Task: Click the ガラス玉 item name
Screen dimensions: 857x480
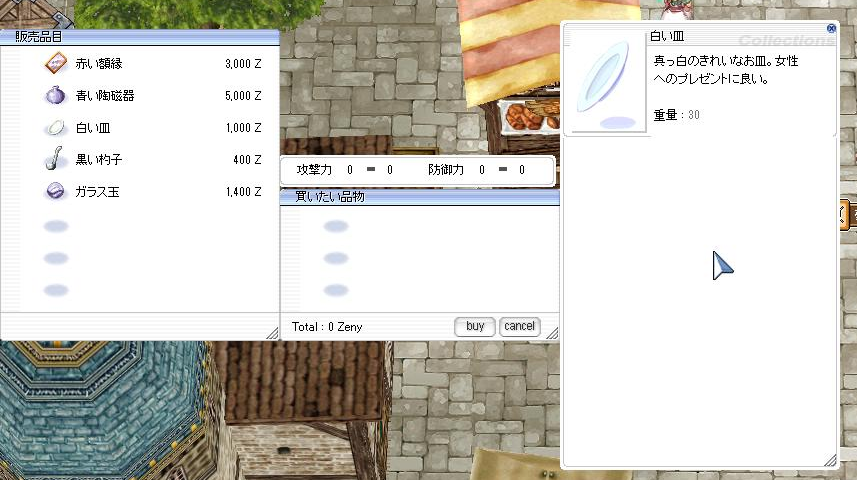Action: coord(97,192)
